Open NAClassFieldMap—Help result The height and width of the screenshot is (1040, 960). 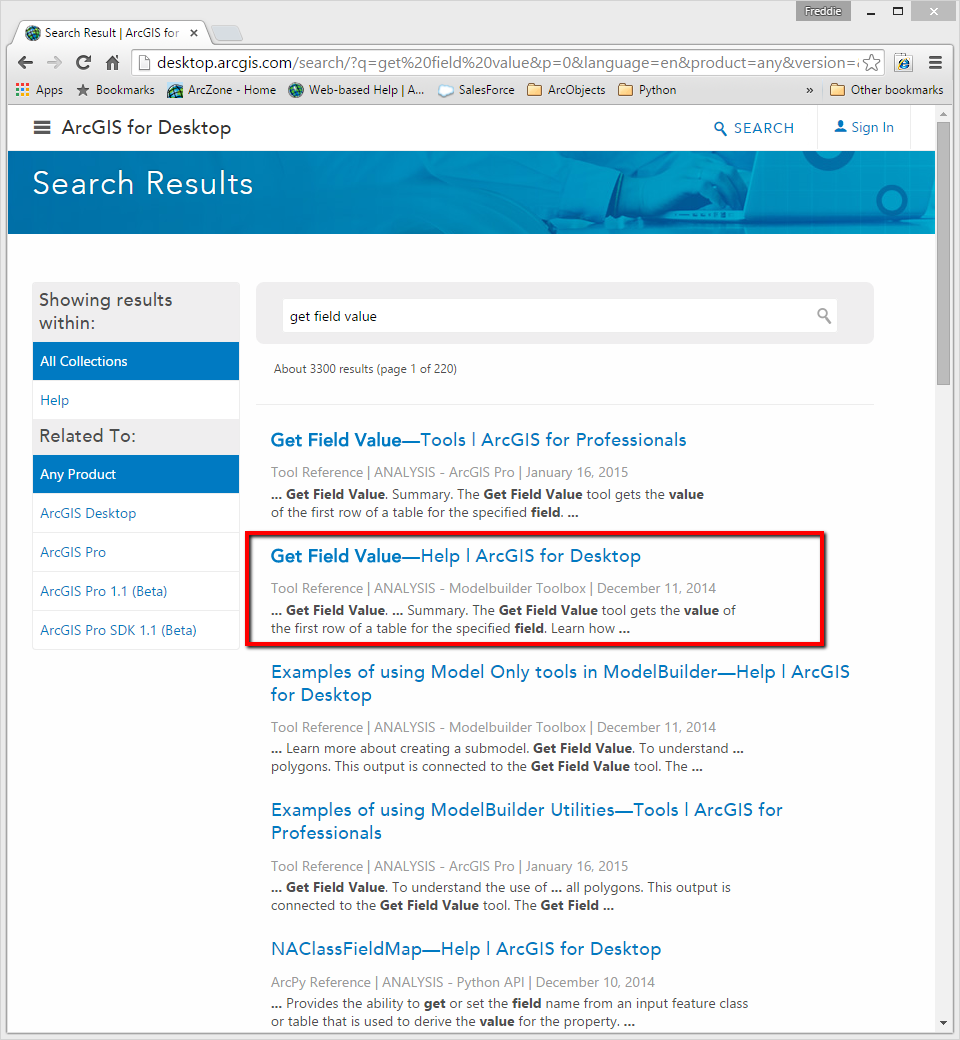click(466, 949)
